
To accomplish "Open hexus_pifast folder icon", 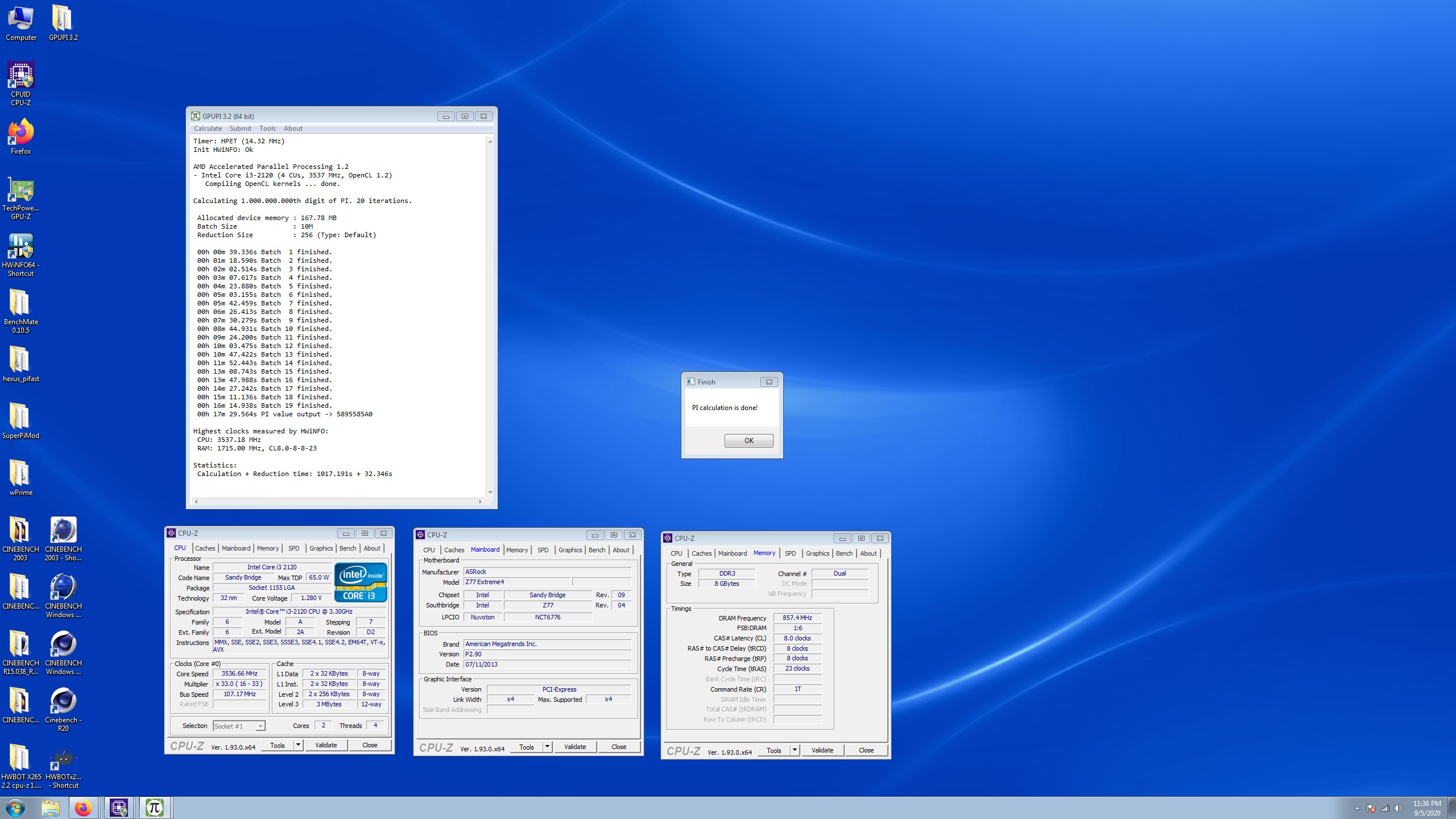I will 21,364.
